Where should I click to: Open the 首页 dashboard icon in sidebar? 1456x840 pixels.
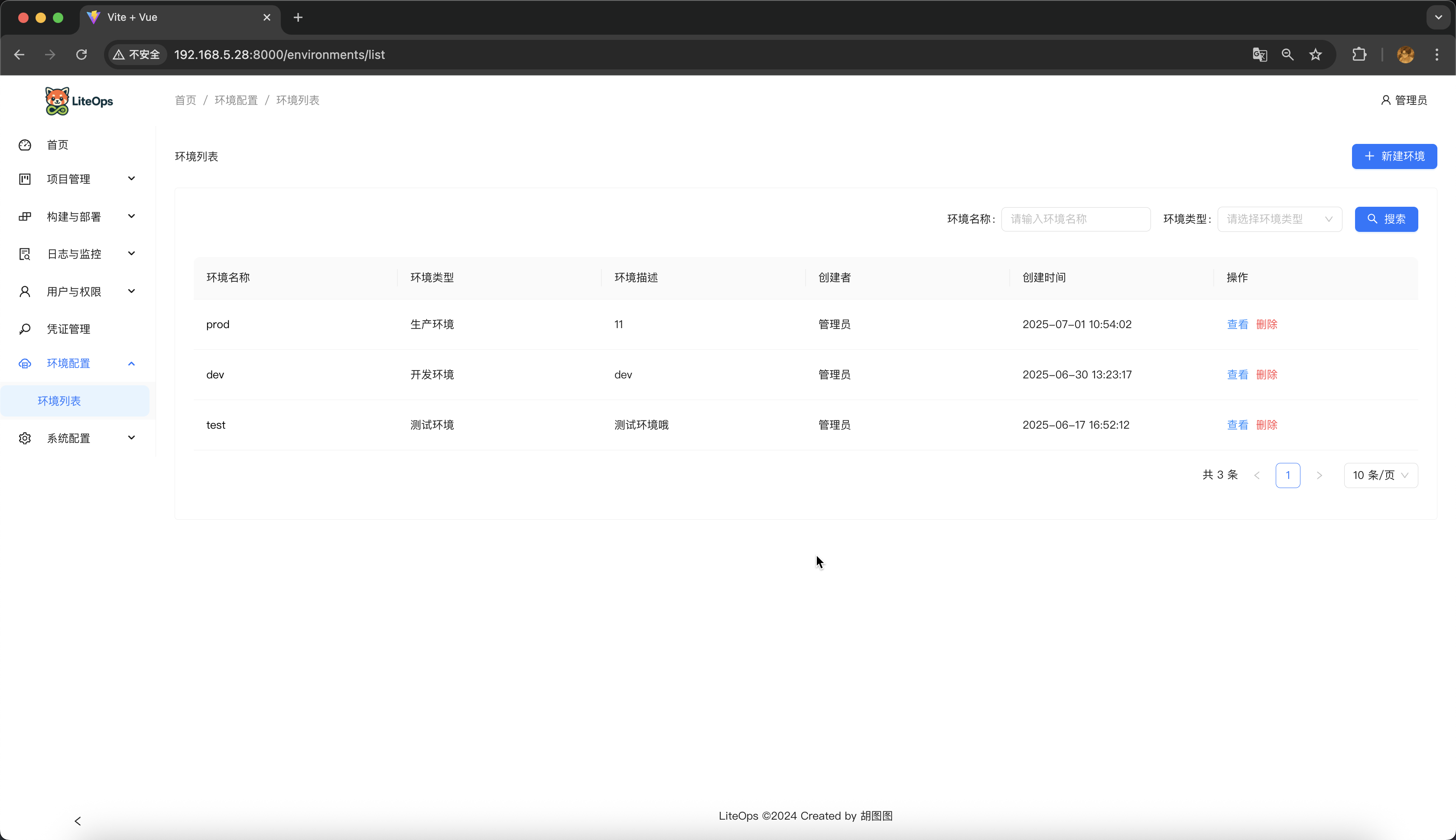click(25, 145)
